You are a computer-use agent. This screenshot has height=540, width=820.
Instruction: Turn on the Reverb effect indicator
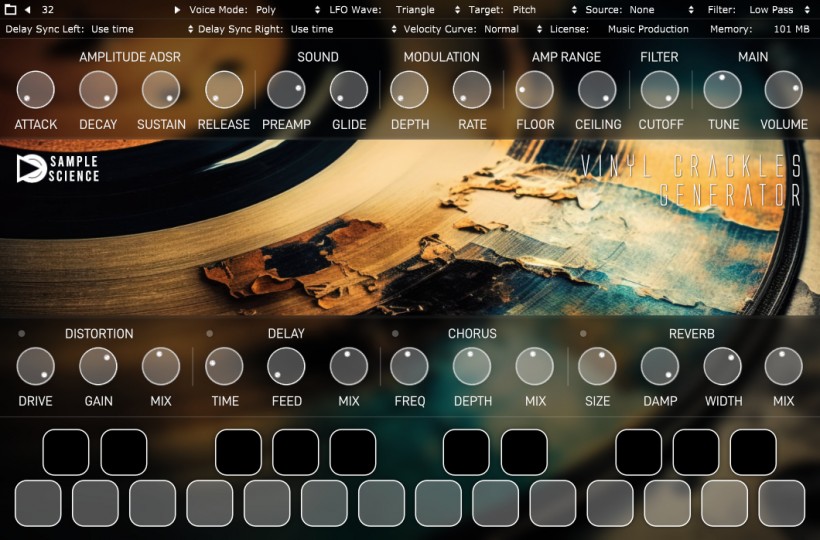pyautogui.click(x=583, y=333)
